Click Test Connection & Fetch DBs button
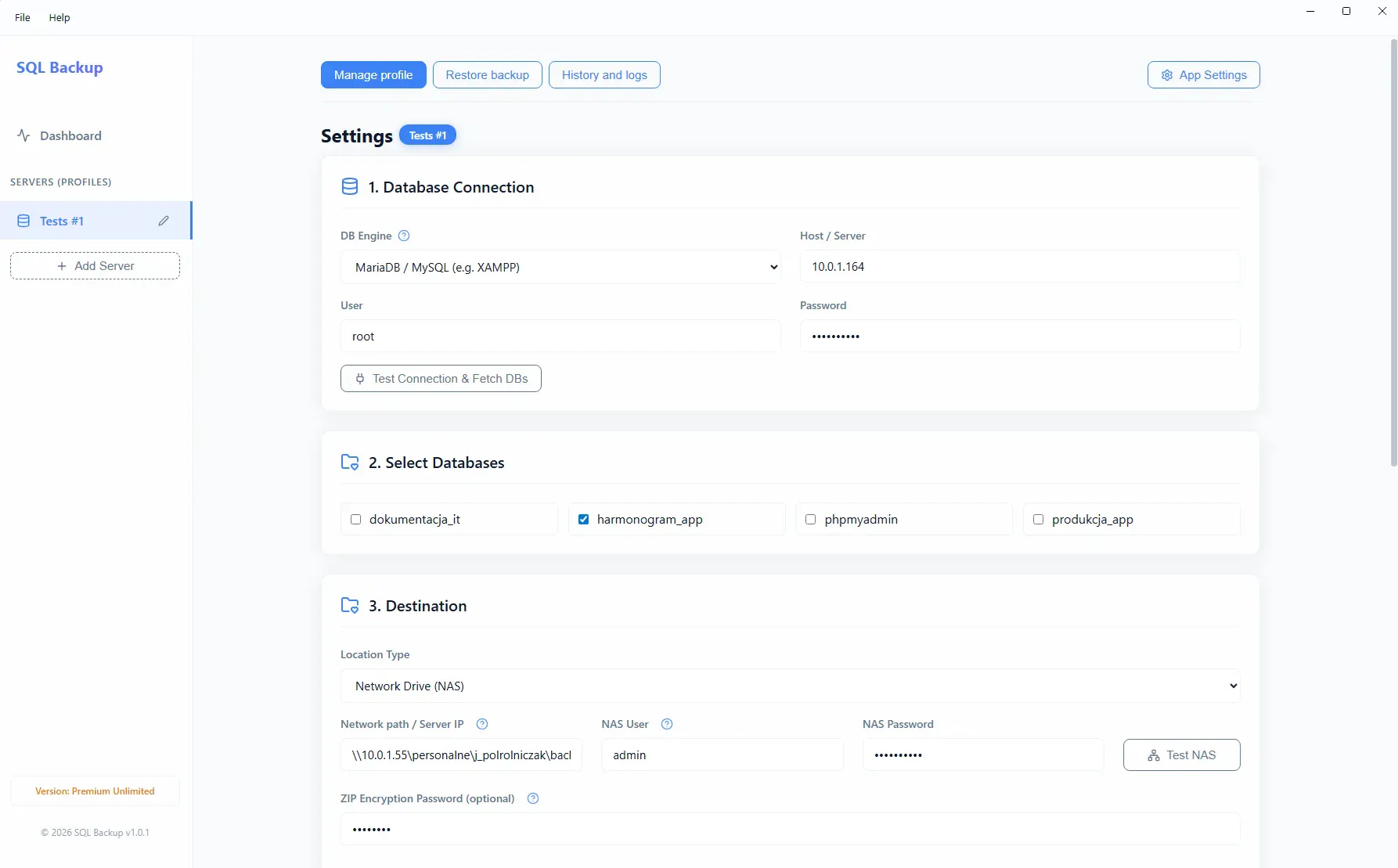The width and height of the screenshot is (1398, 868). [441, 379]
